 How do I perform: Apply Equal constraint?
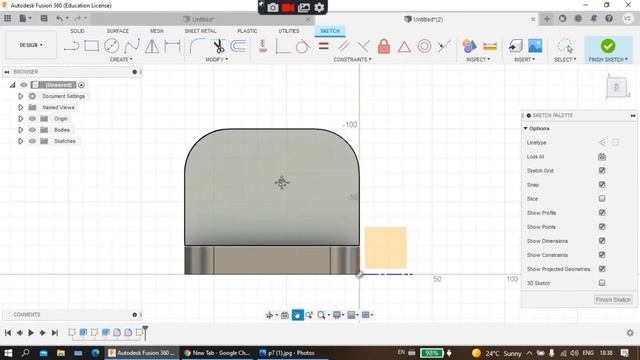coord(324,46)
